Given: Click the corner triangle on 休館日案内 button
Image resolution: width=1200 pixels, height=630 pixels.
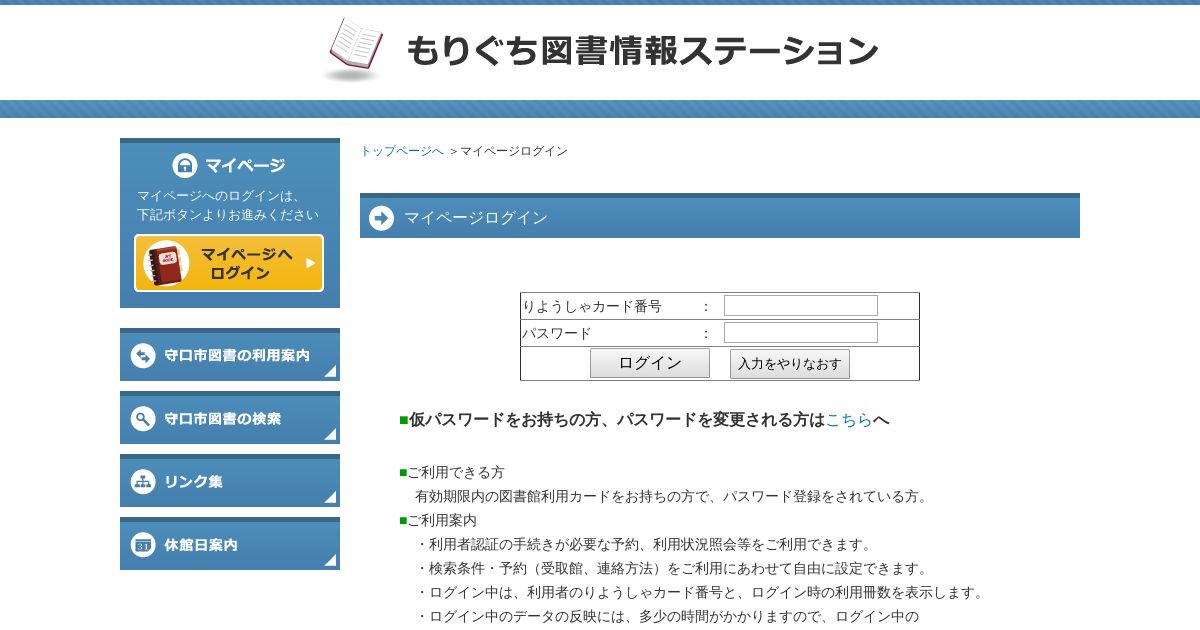Looking at the screenshot, I should 330,560.
